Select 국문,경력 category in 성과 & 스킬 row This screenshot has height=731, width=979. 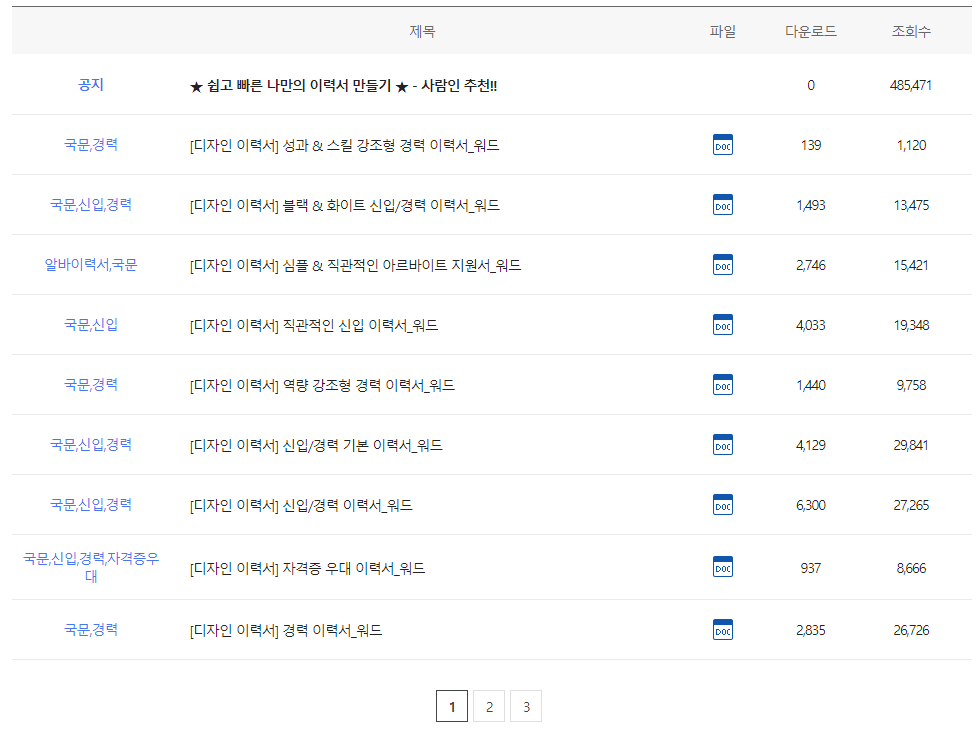pos(91,145)
